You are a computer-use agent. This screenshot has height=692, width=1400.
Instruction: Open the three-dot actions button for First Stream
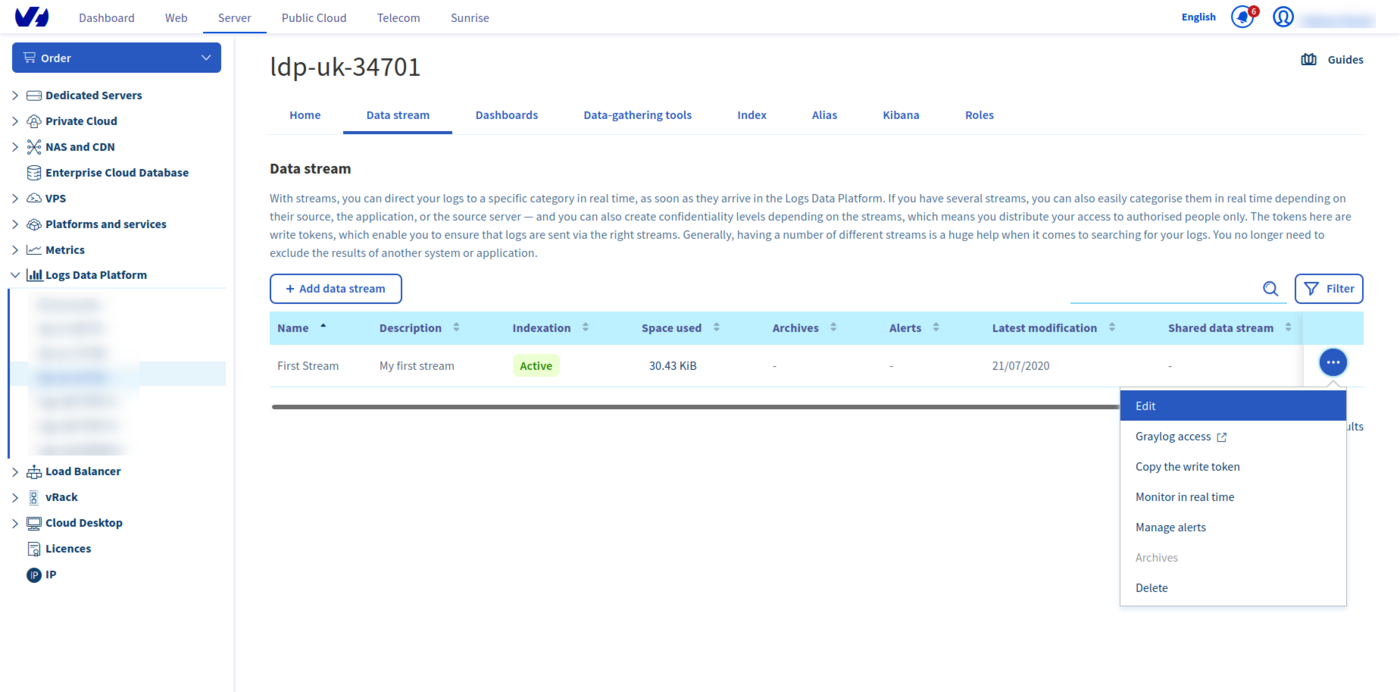pyautogui.click(x=1332, y=362)
